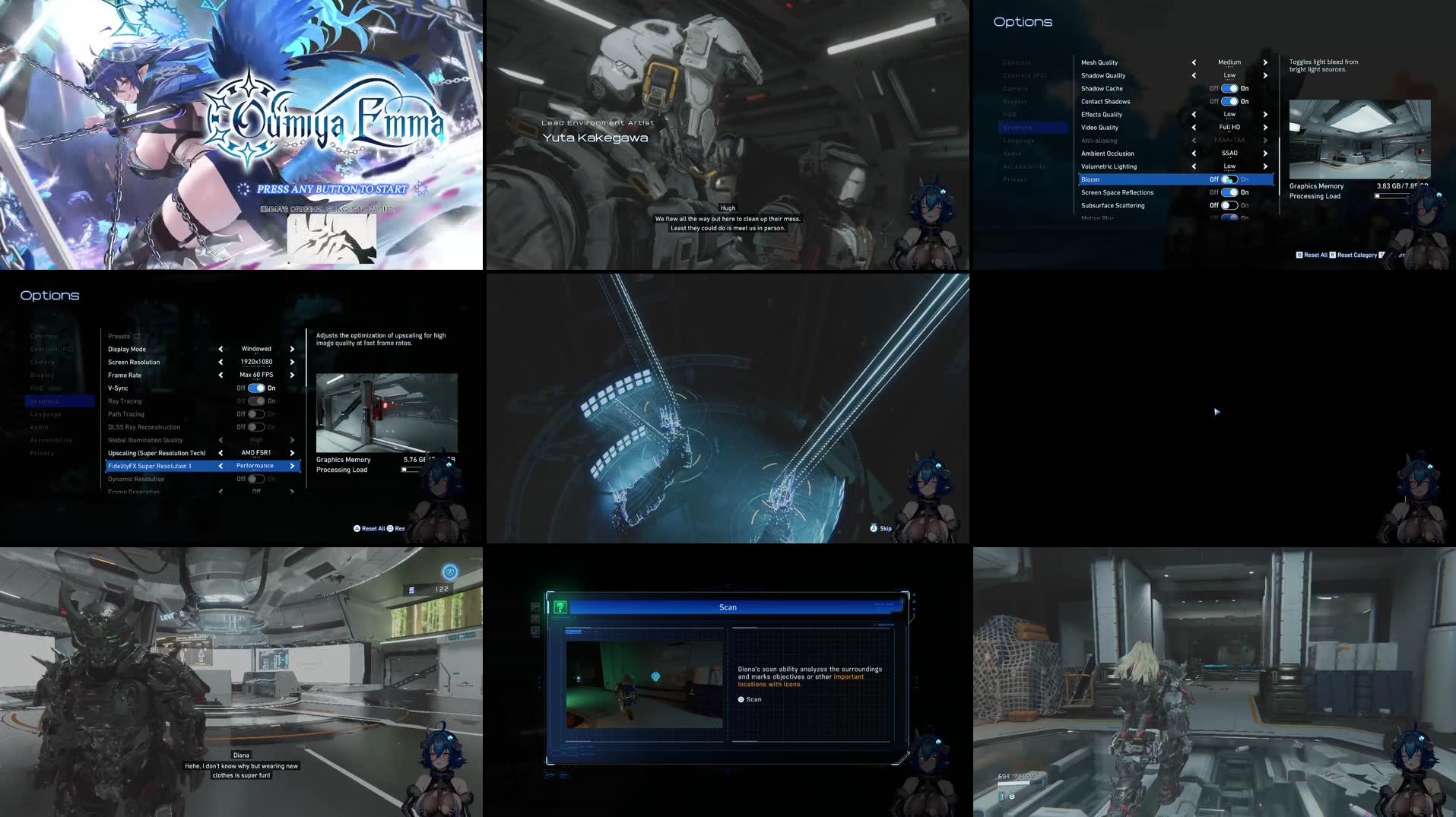Image resolution: width=1456 pixels, height=817 pixels.
Task: Toggle the Ray Tracing switch
Action: (256, 401)
